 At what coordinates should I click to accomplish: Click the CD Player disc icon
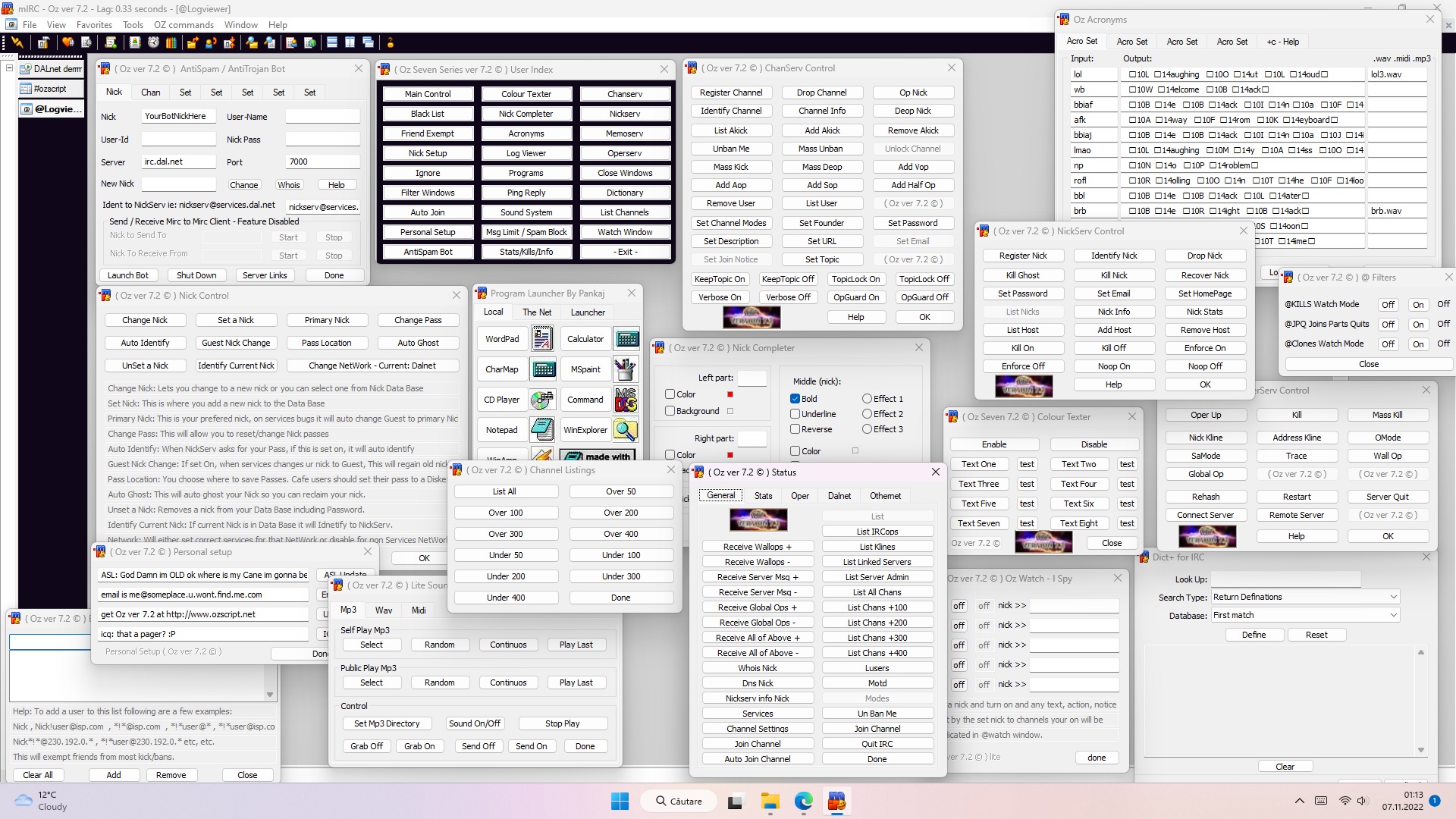coord(542,400)
